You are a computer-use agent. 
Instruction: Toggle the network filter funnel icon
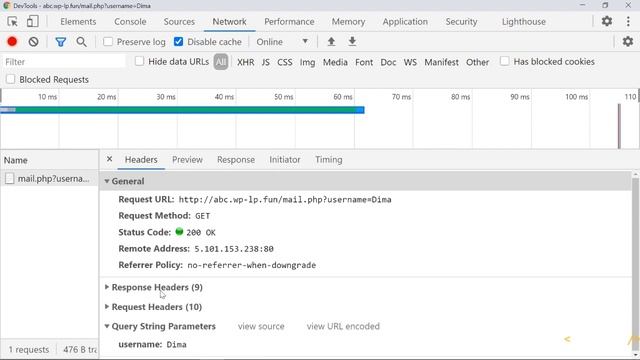pyautogui.click(x=61, y=42)
